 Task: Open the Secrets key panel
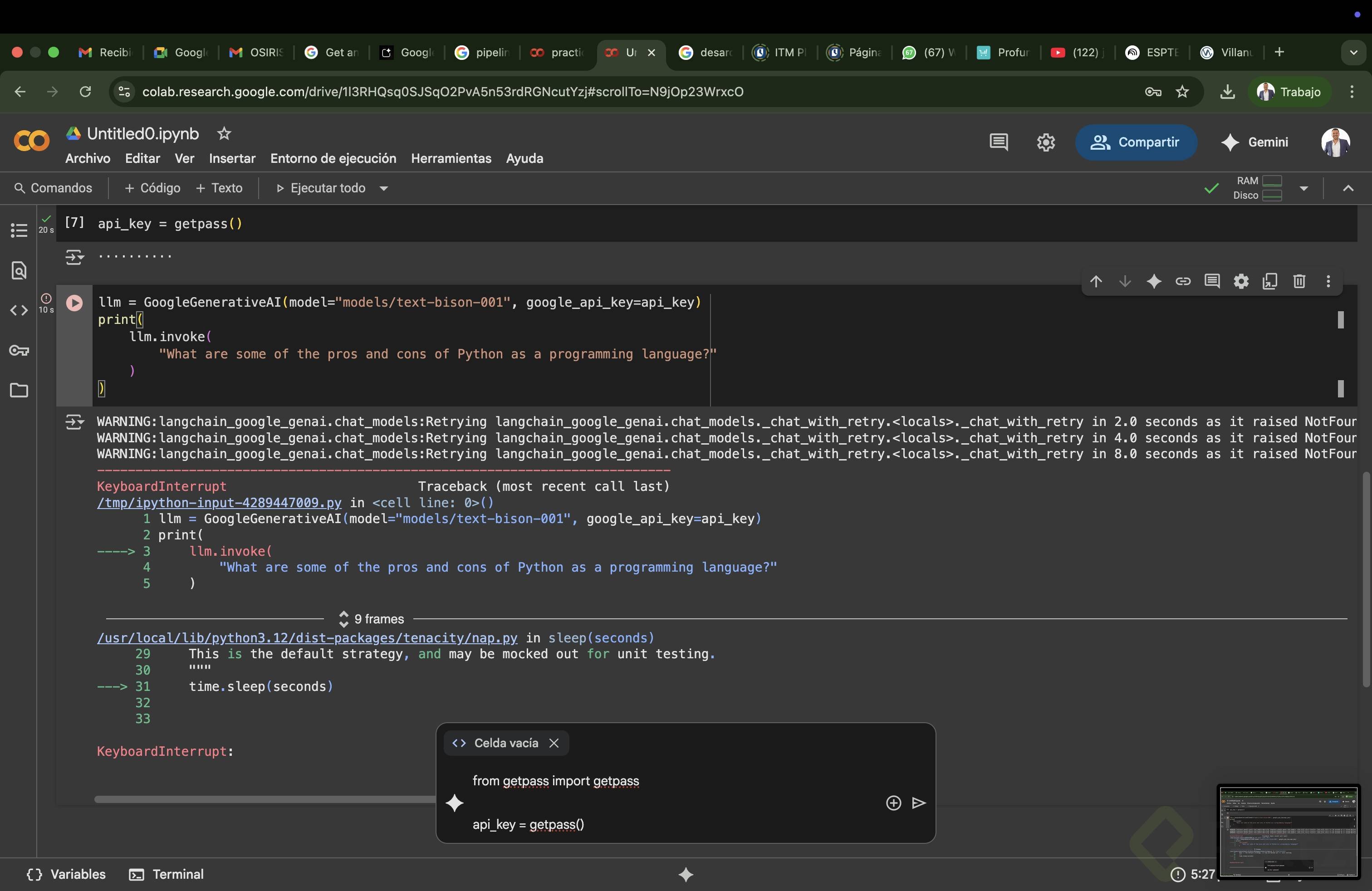point(19,350)
